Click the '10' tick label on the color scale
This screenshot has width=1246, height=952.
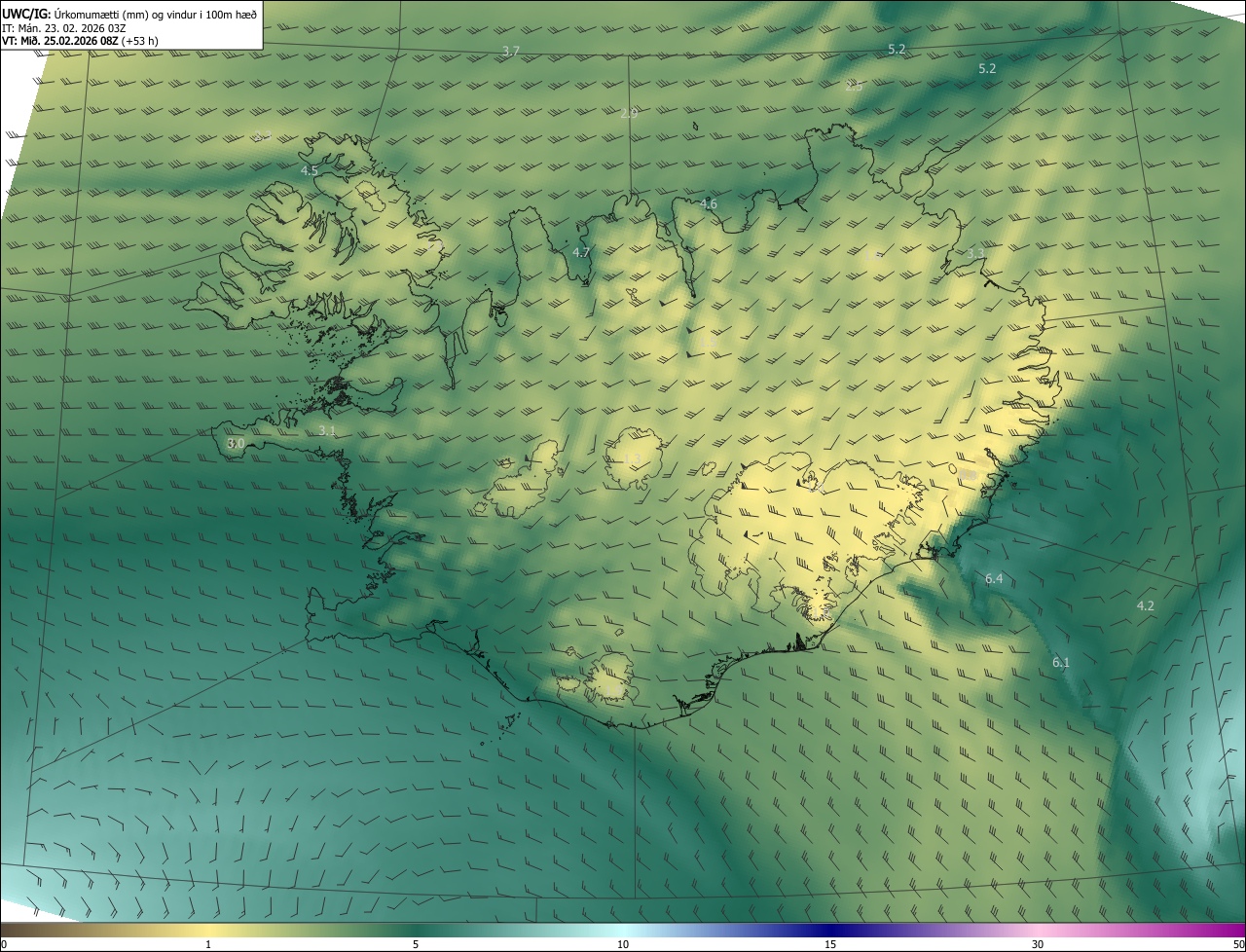click(x=623, y=944)
